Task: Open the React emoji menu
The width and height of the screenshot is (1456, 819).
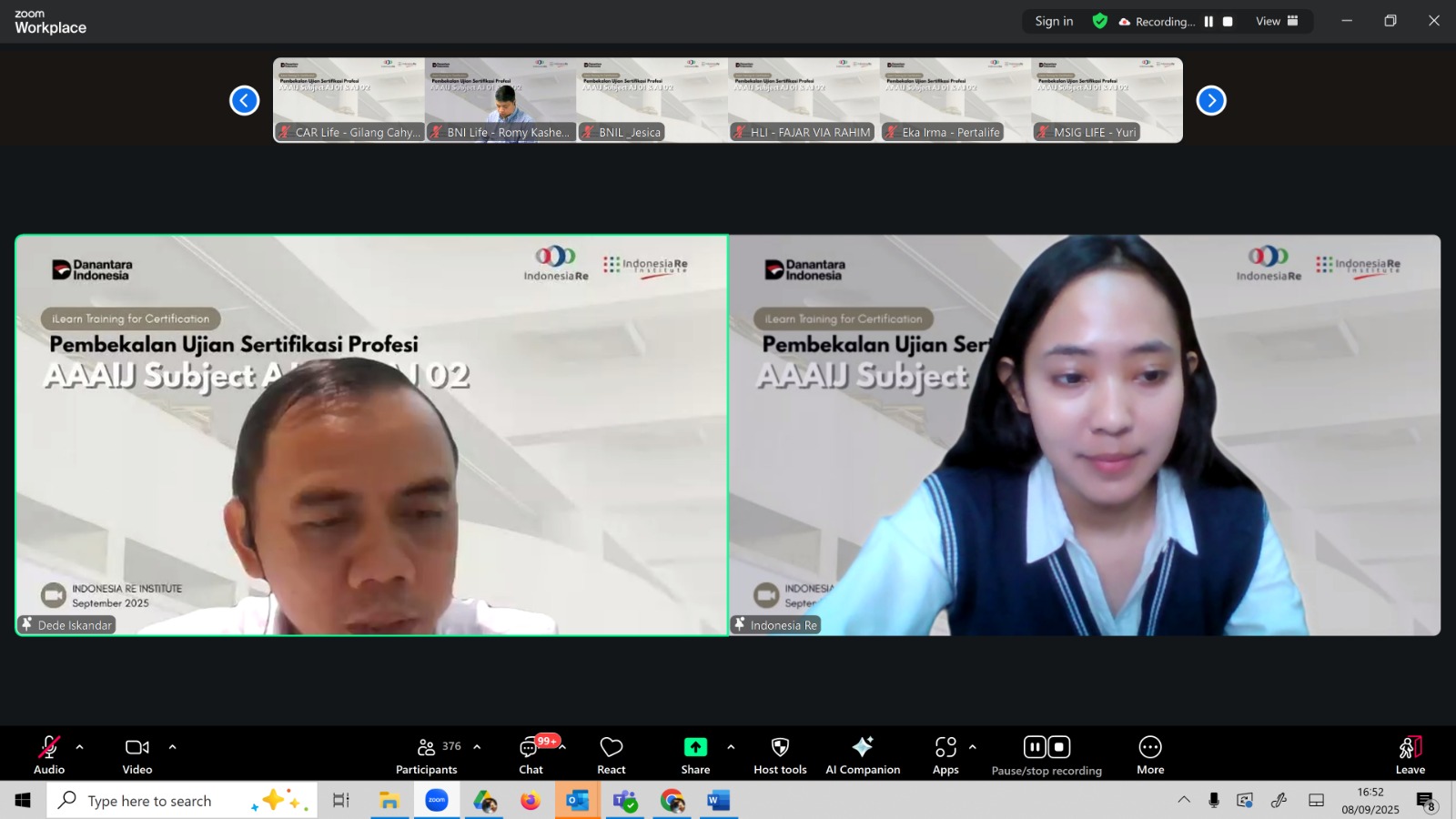Action: 612,755
